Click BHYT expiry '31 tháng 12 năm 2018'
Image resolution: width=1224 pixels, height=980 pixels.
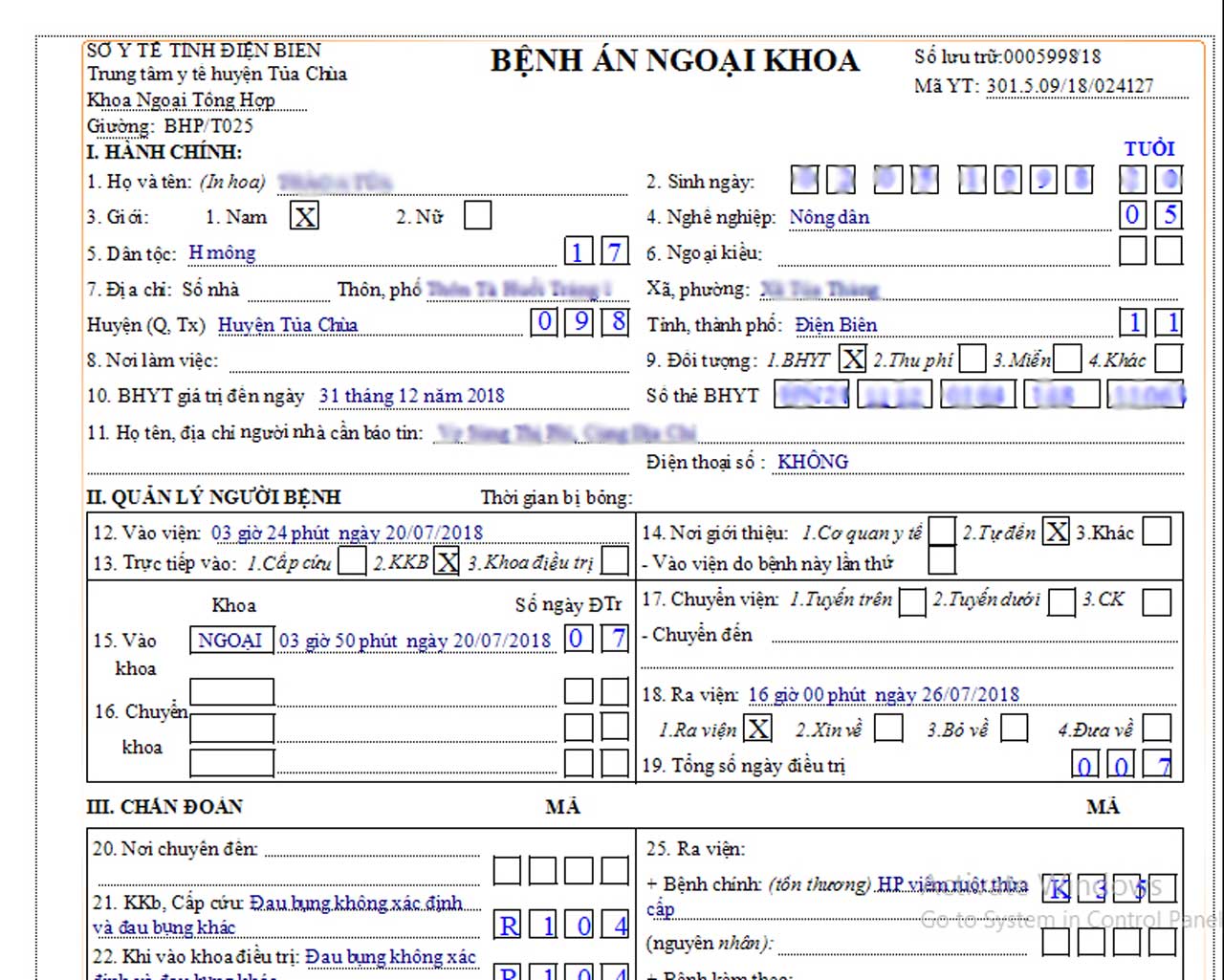pyautogui.click(x=411, y=396)
